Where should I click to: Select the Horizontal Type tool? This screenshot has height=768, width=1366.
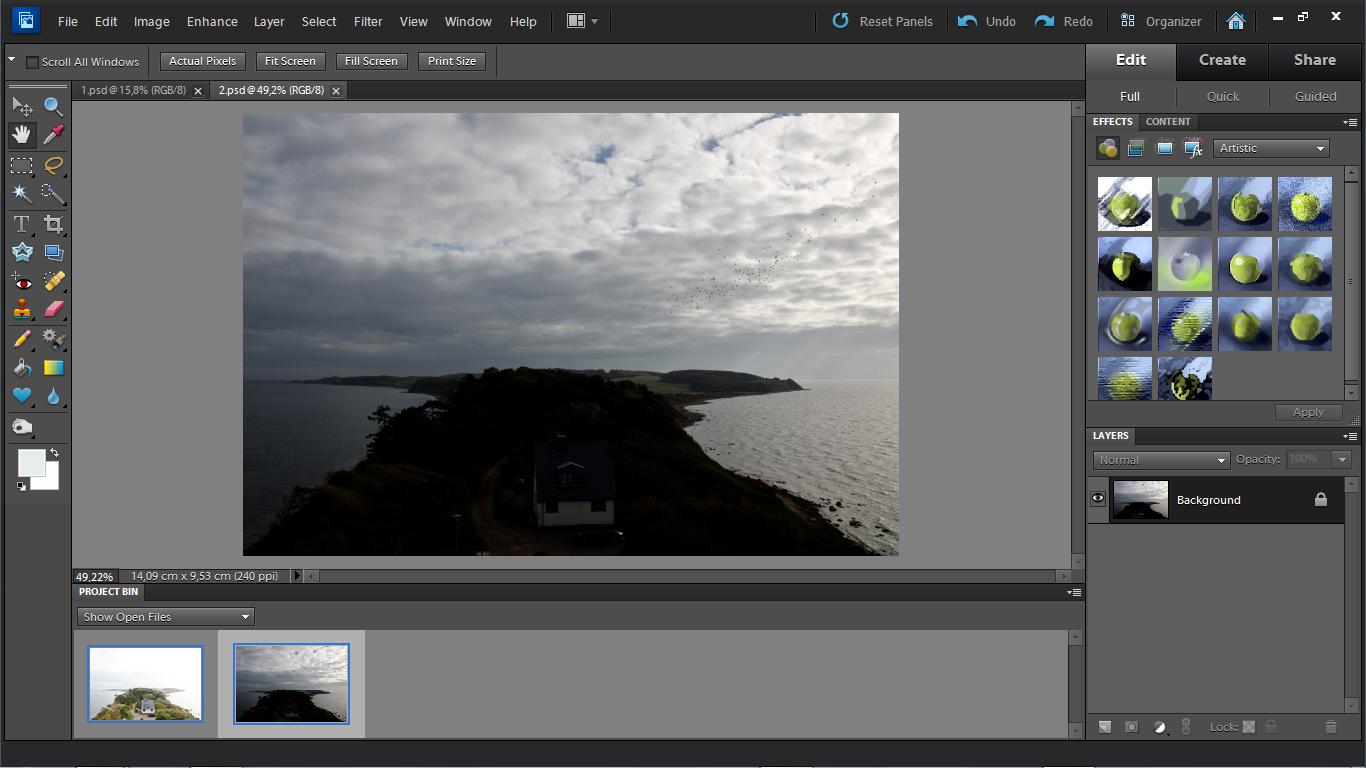[x=21, y=224]
